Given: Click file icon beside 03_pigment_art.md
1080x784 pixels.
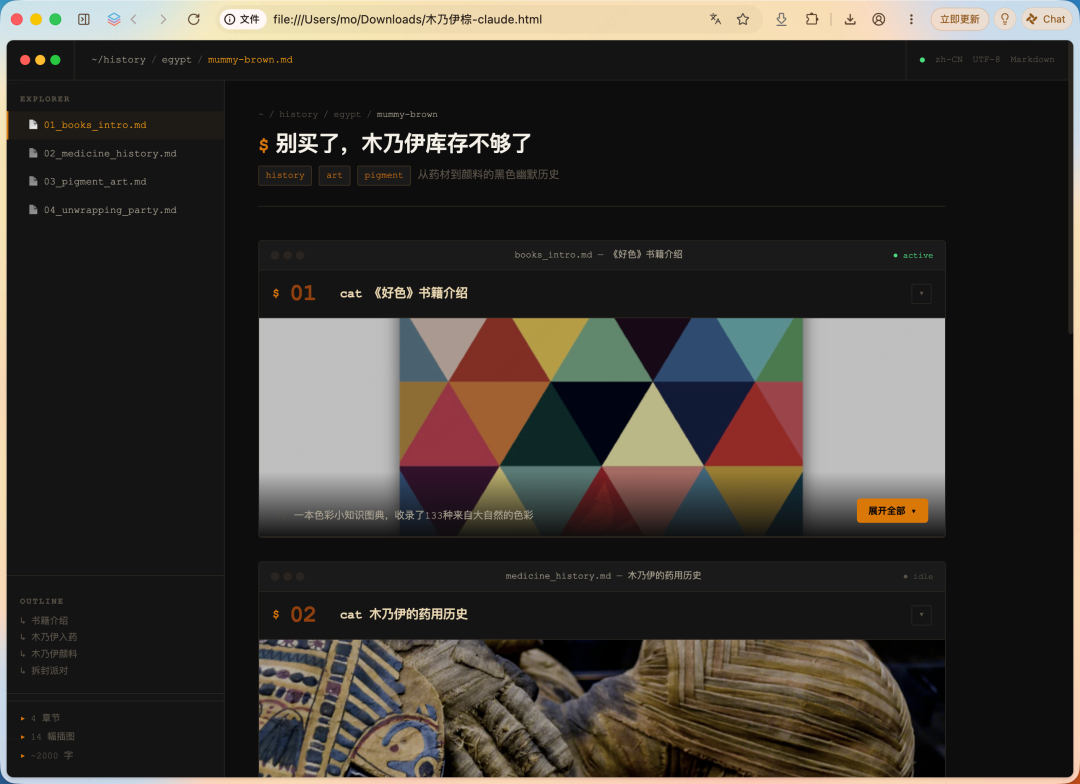Looking at the screenshot, I should pos(32,181).
